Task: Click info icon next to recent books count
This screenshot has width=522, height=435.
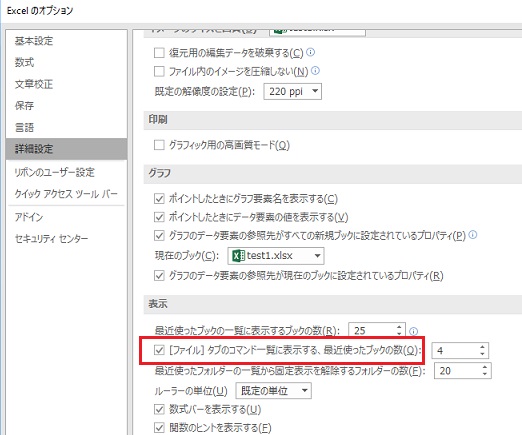Action: click(413, 331)
